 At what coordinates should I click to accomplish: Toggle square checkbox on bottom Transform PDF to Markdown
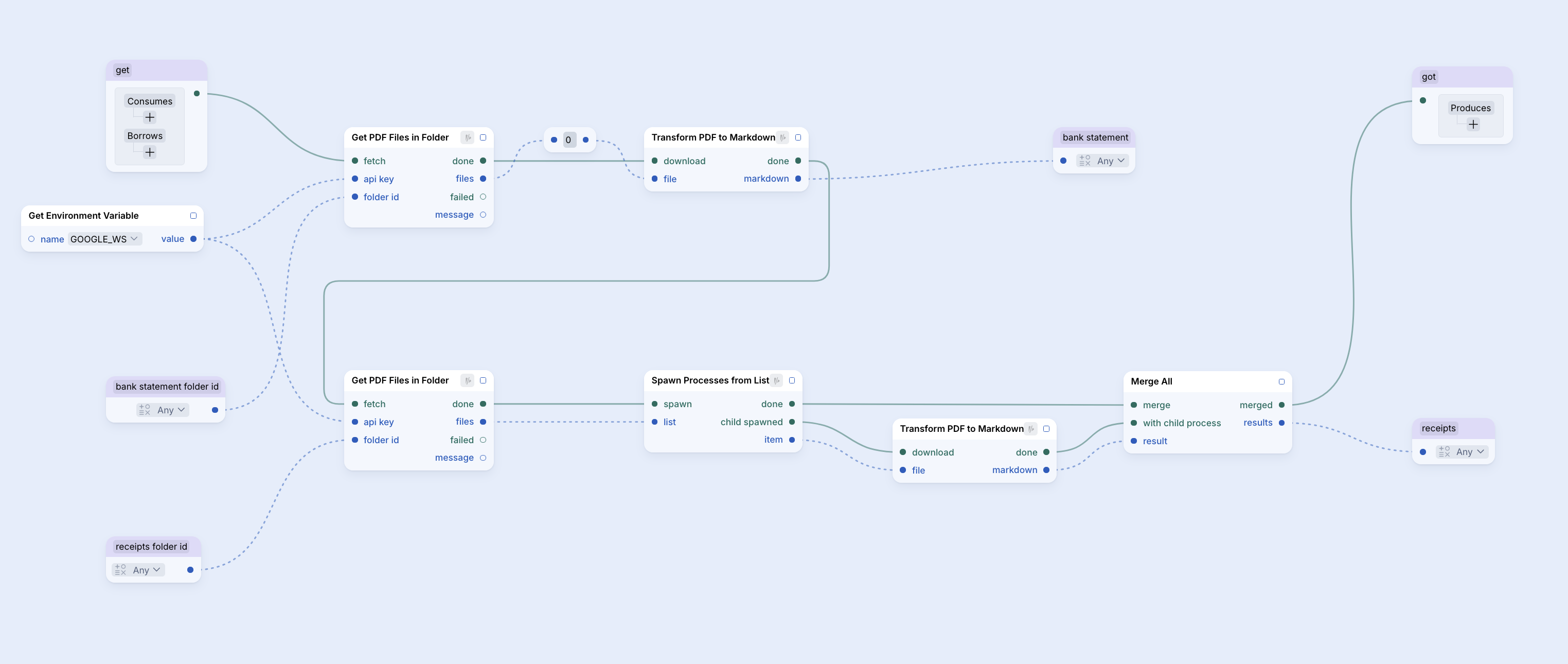coord(1047,429)
